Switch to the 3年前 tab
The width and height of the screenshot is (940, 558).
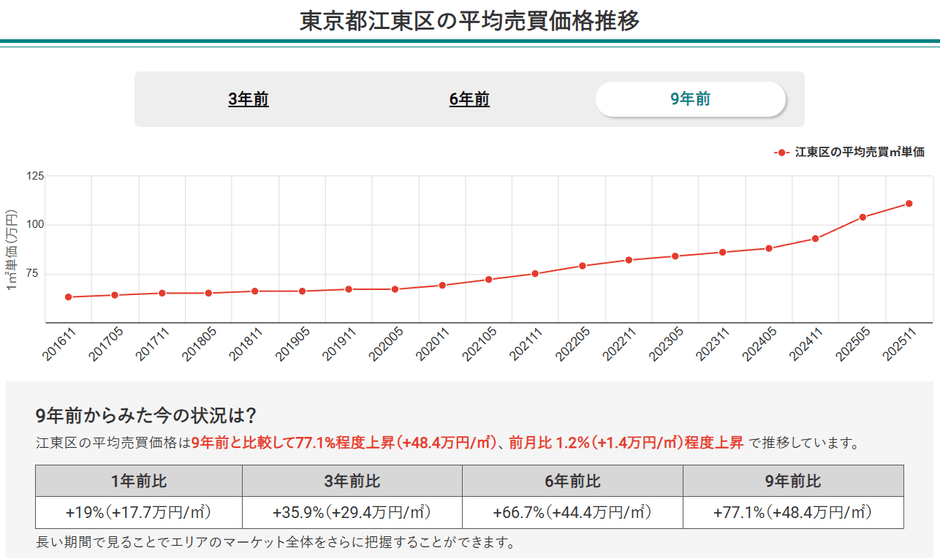(248, 99)
